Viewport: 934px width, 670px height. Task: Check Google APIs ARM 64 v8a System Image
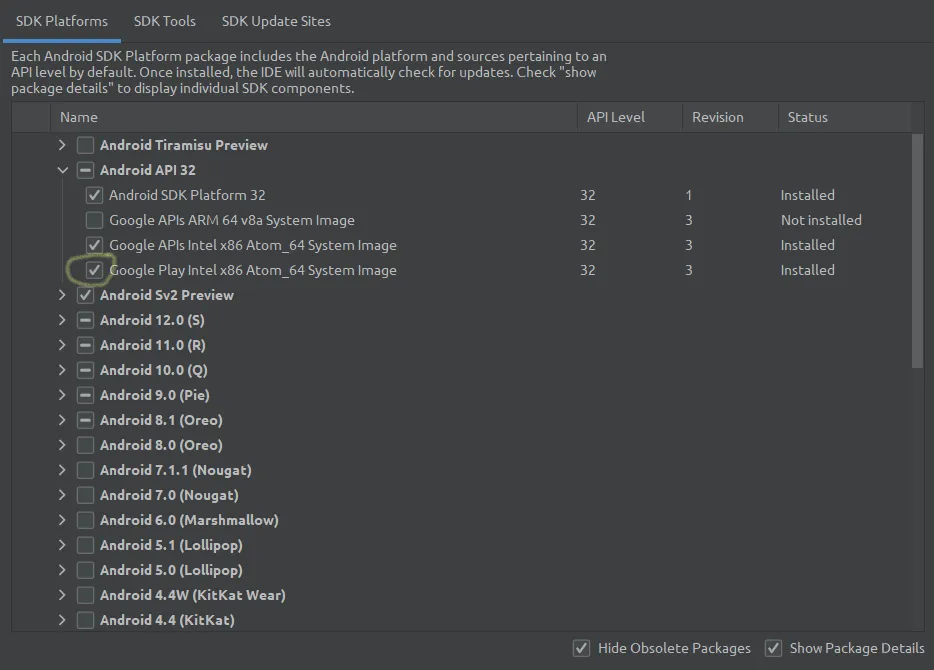[x=95, y=220]
